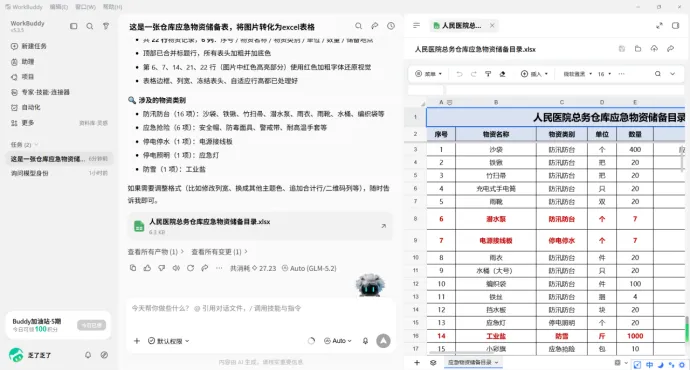690x370 pixels.
Task: Open 专家·技能·连接器 in sidebar
Action: 40,92
